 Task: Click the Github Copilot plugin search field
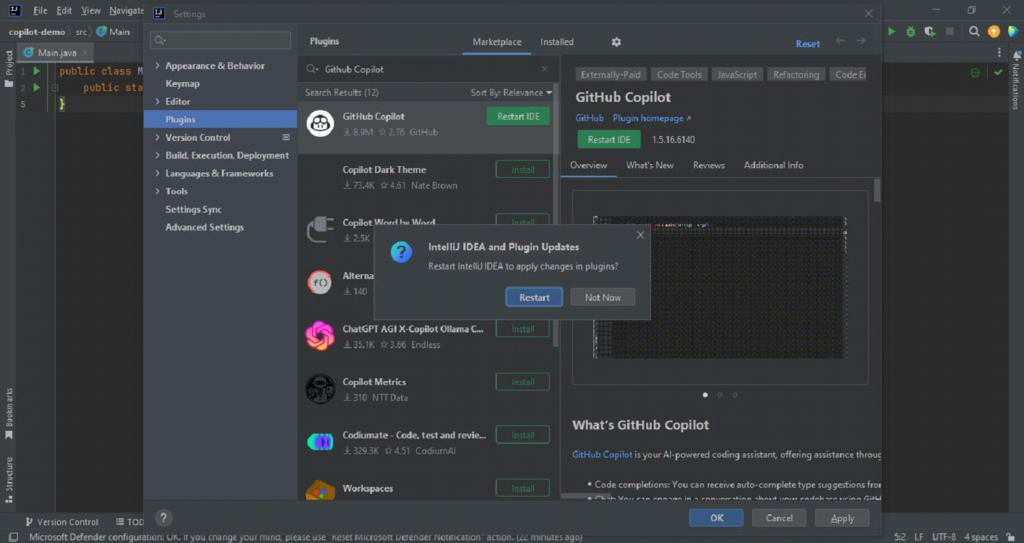(x=428, y=69)
